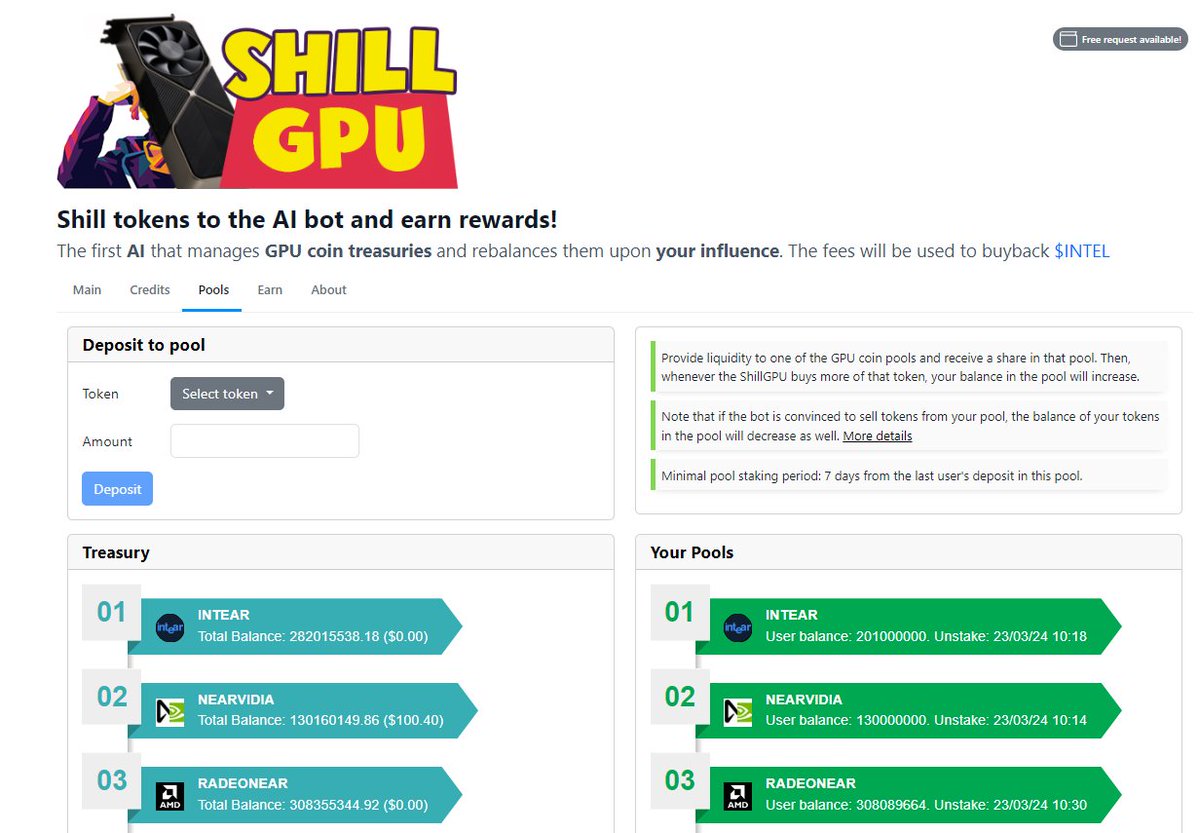Click number 01 badge in Treasury
This screenshot has width=1200, height=833.
(x=111, y=612)
